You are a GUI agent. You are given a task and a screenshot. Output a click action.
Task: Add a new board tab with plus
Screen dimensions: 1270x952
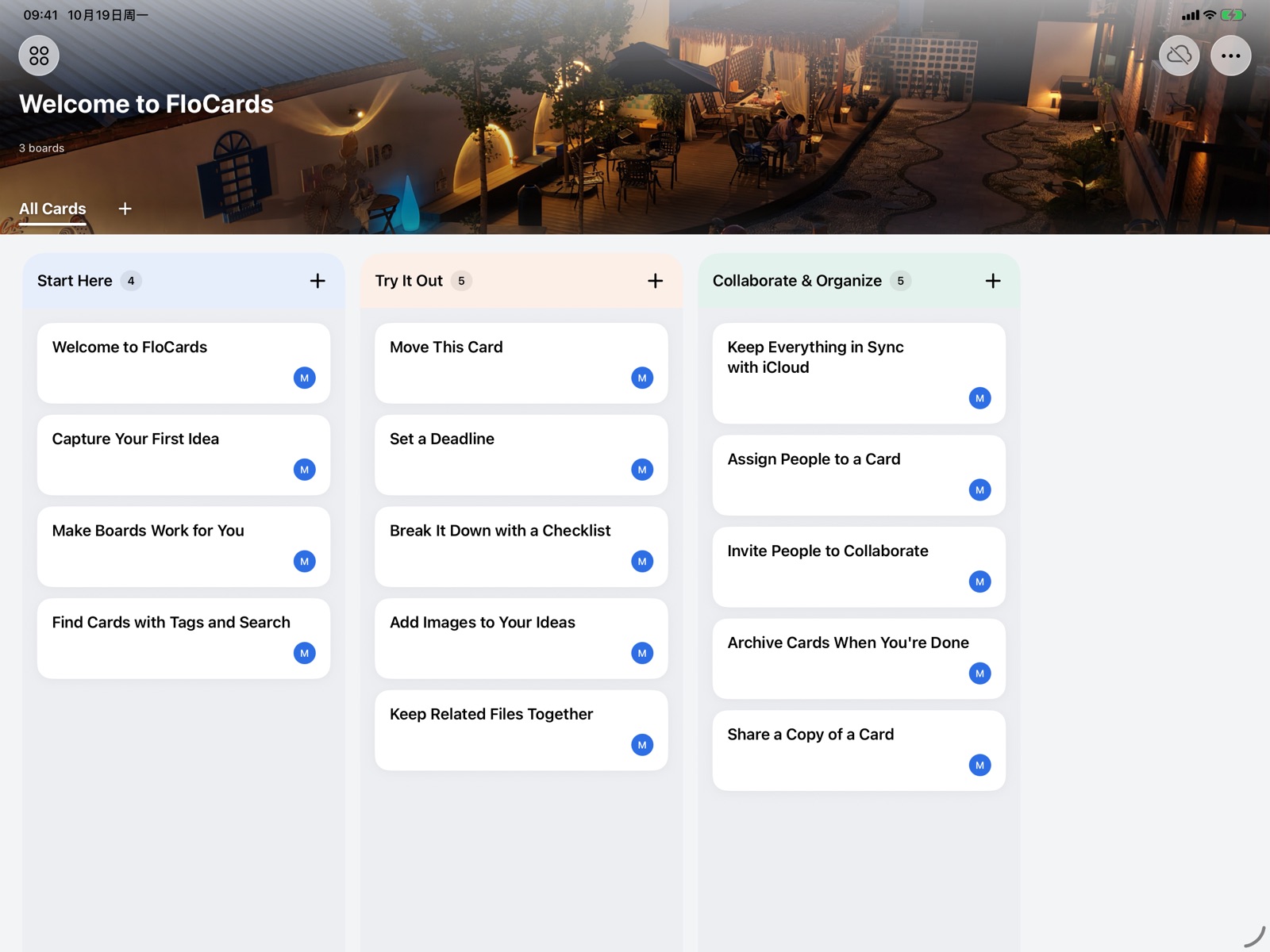pyautogui.click(x=125, y=209)
